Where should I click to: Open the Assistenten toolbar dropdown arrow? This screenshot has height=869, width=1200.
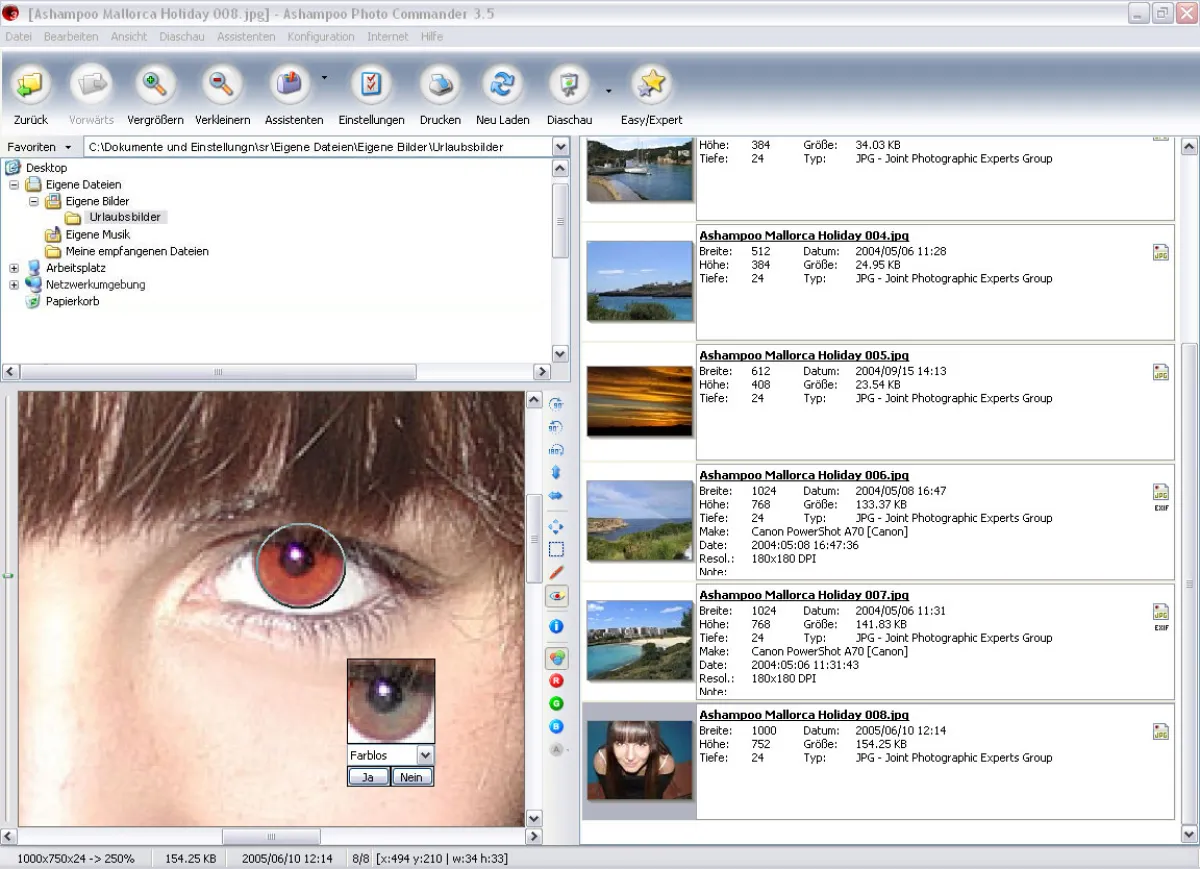pyautogui.click(x=324, y=77)
